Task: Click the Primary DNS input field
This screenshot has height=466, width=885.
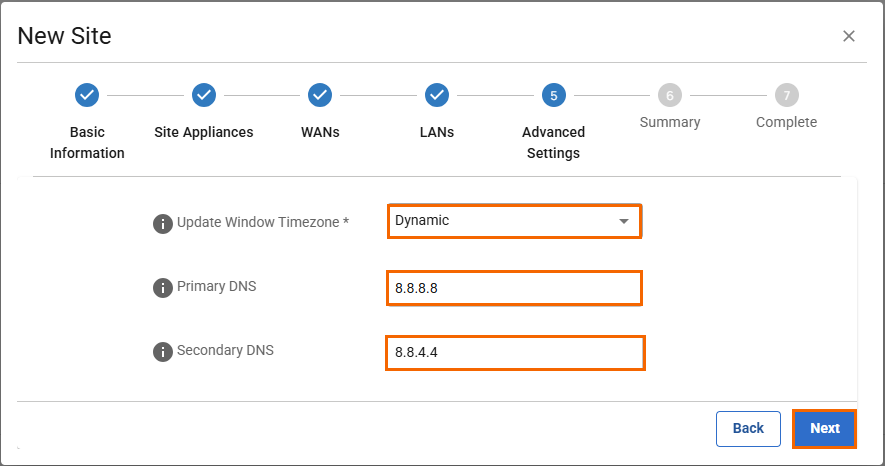Action: (x=513, y=288)
